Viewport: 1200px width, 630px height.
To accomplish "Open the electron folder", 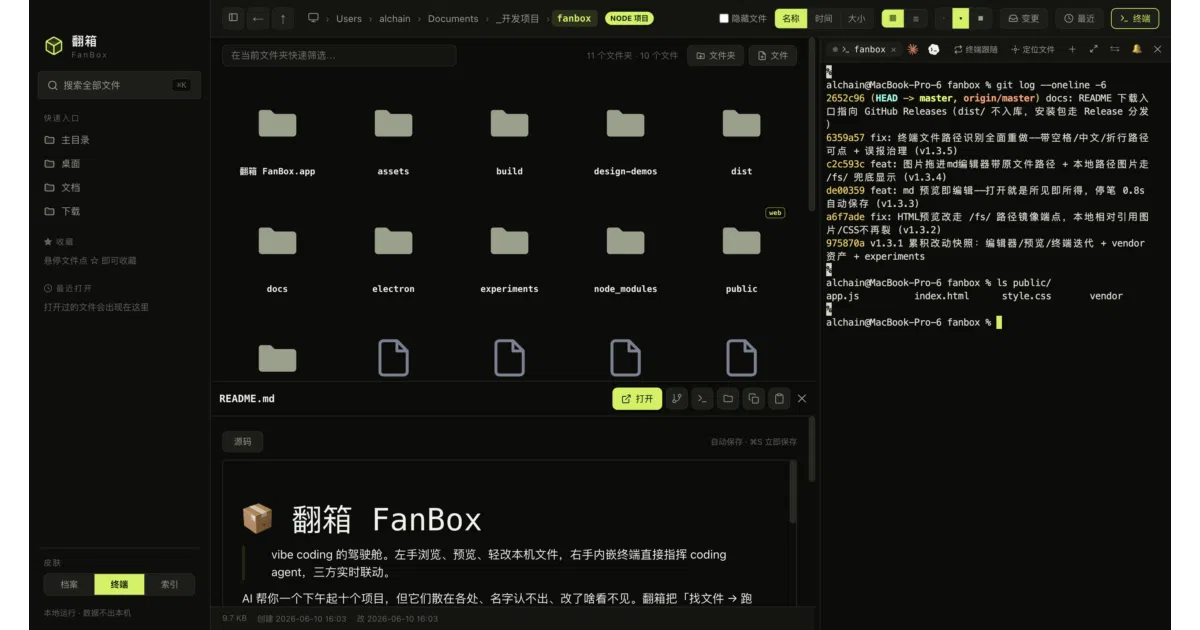I will (393, 259).
